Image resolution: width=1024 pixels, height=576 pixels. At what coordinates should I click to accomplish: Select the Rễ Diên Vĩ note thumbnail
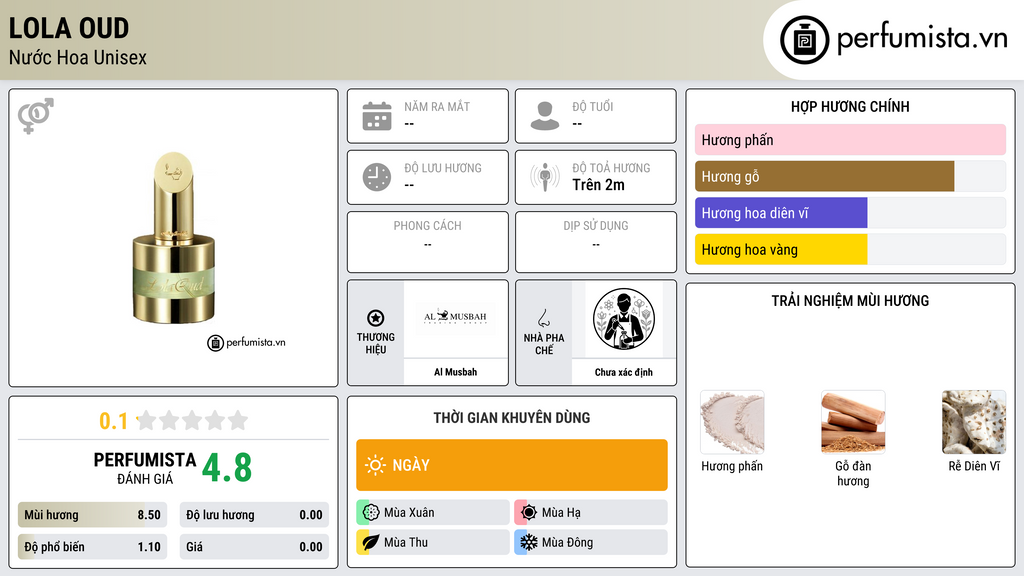click(x=974, y=422)
